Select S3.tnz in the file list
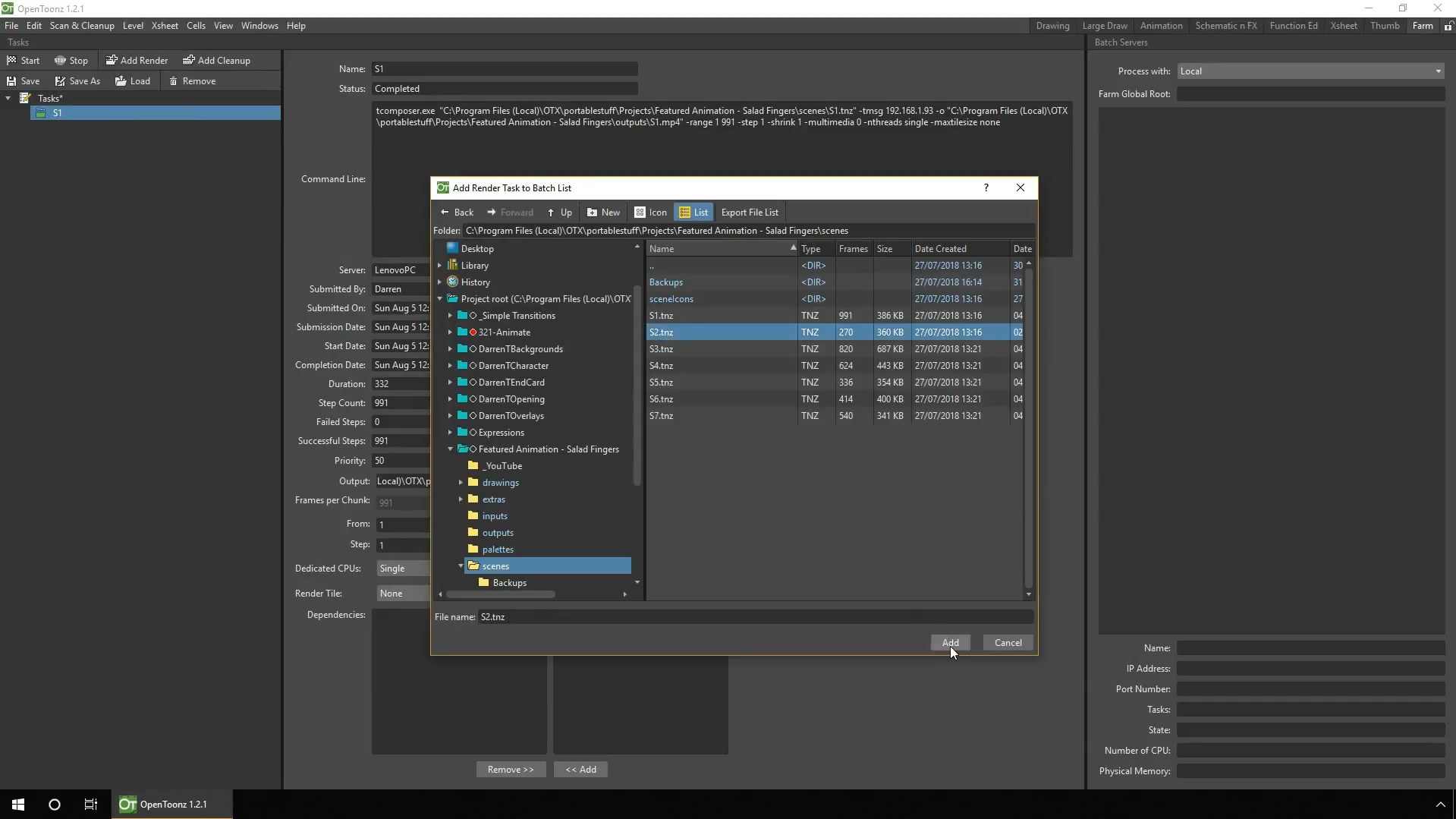 tap(835, 349)
